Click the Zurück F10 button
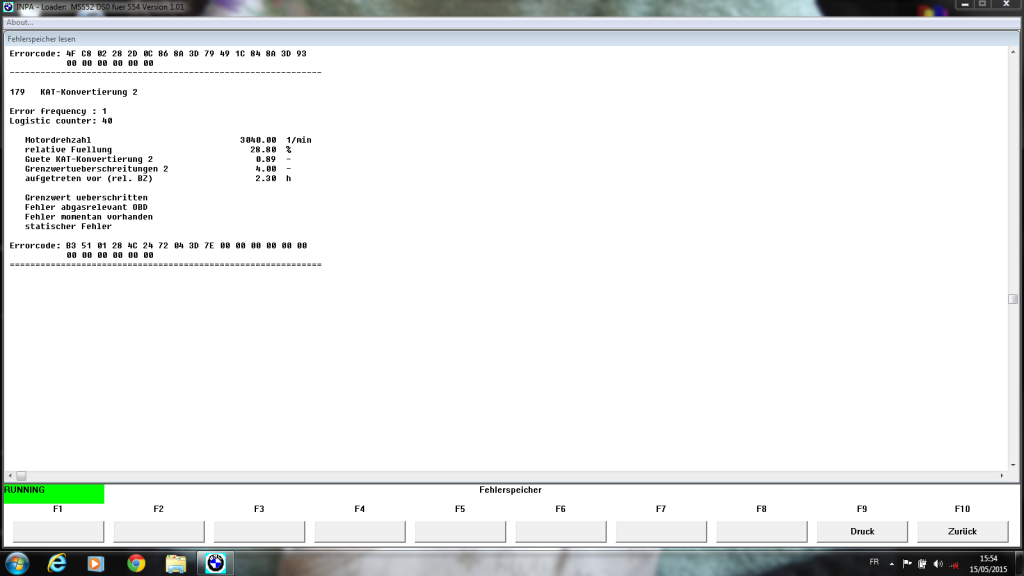1024x576 pixels. (x=963, y=532)
